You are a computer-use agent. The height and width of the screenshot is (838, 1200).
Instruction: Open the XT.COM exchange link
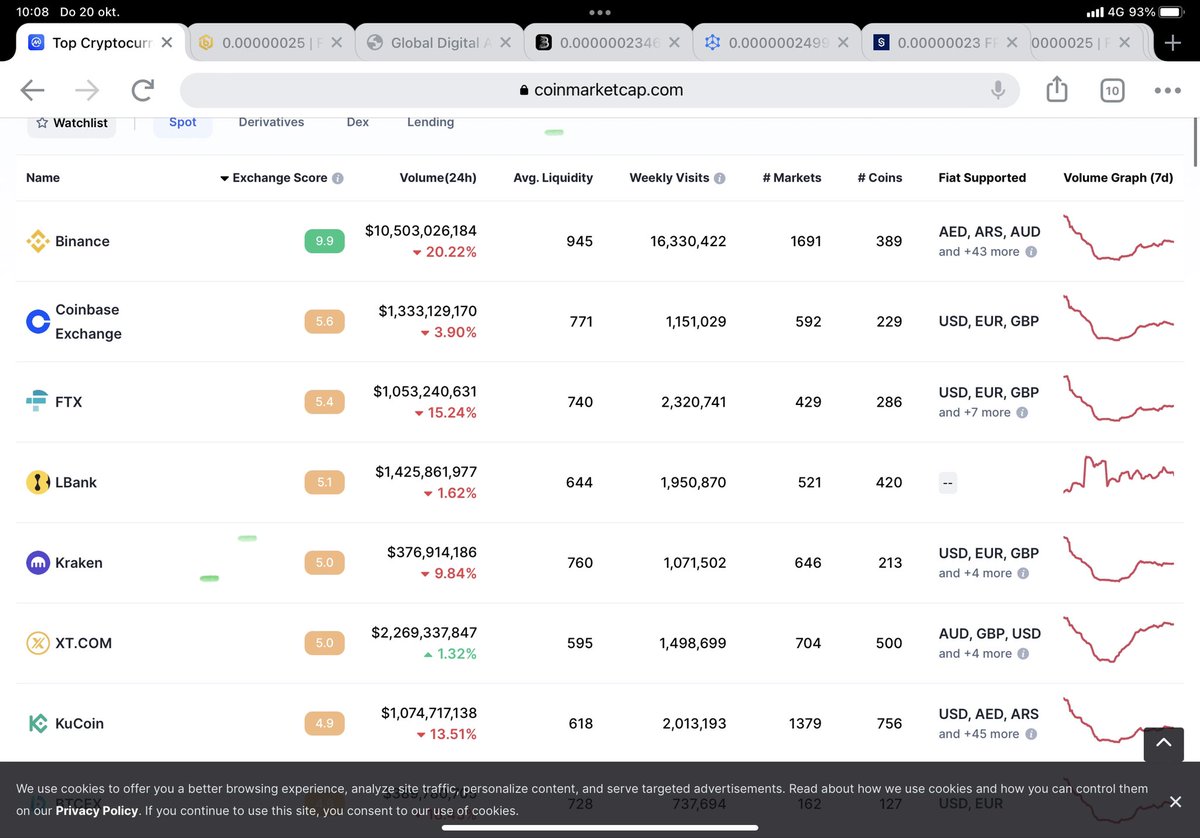[x=83, y=643]
